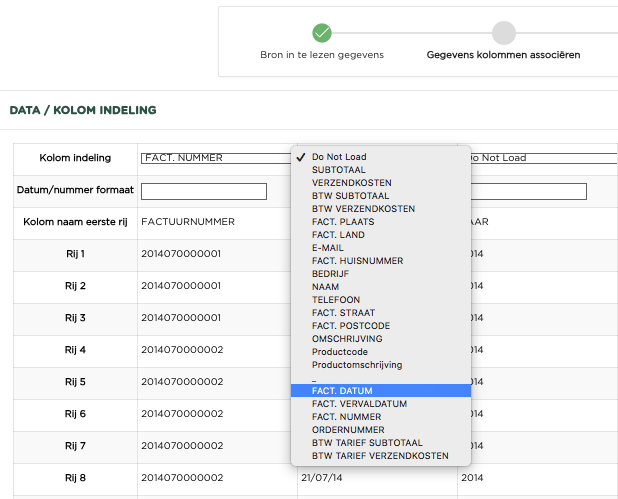Open the FACT. NUMMER column dropdown
The width and height of the screenshot is (618, 499).
point(215,158)
